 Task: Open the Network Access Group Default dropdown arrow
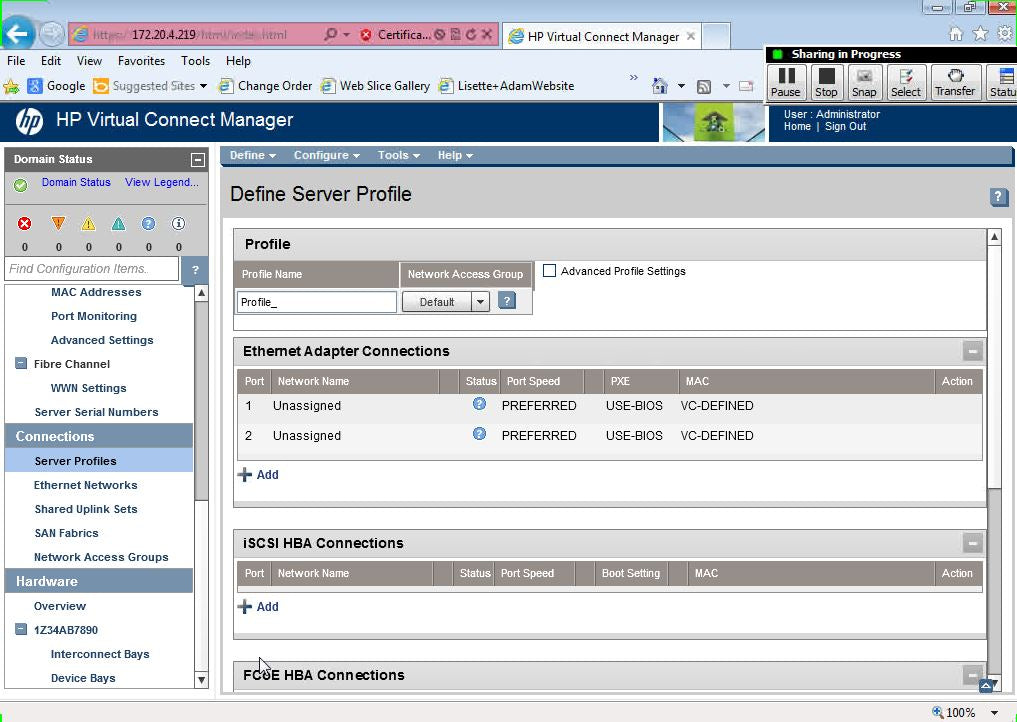pos(480,302)
